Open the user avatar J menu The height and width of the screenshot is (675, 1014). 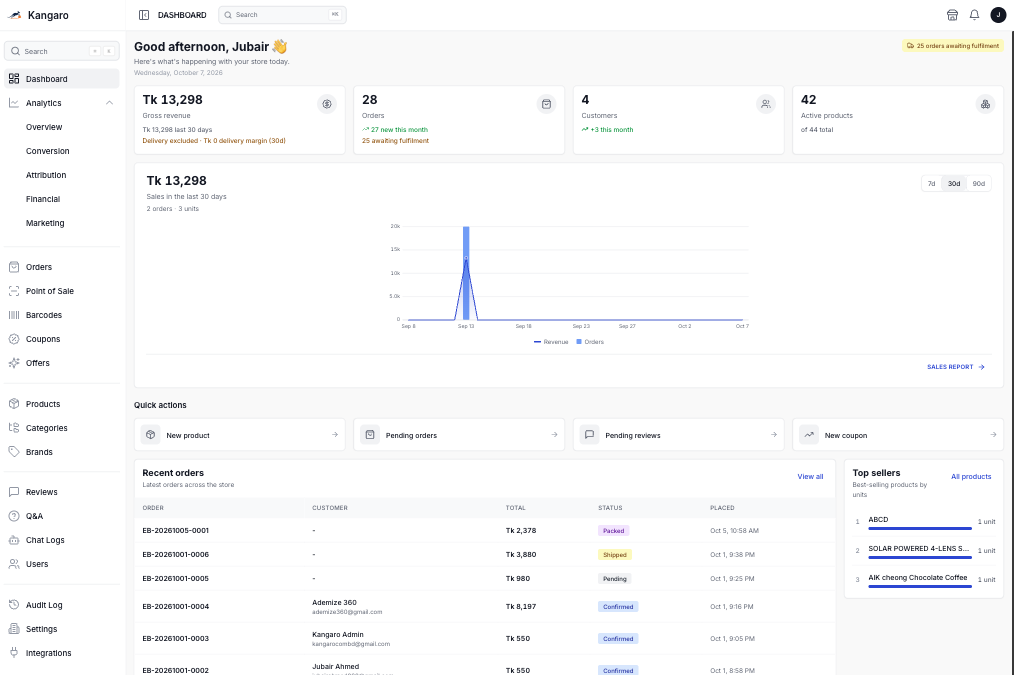998,15
